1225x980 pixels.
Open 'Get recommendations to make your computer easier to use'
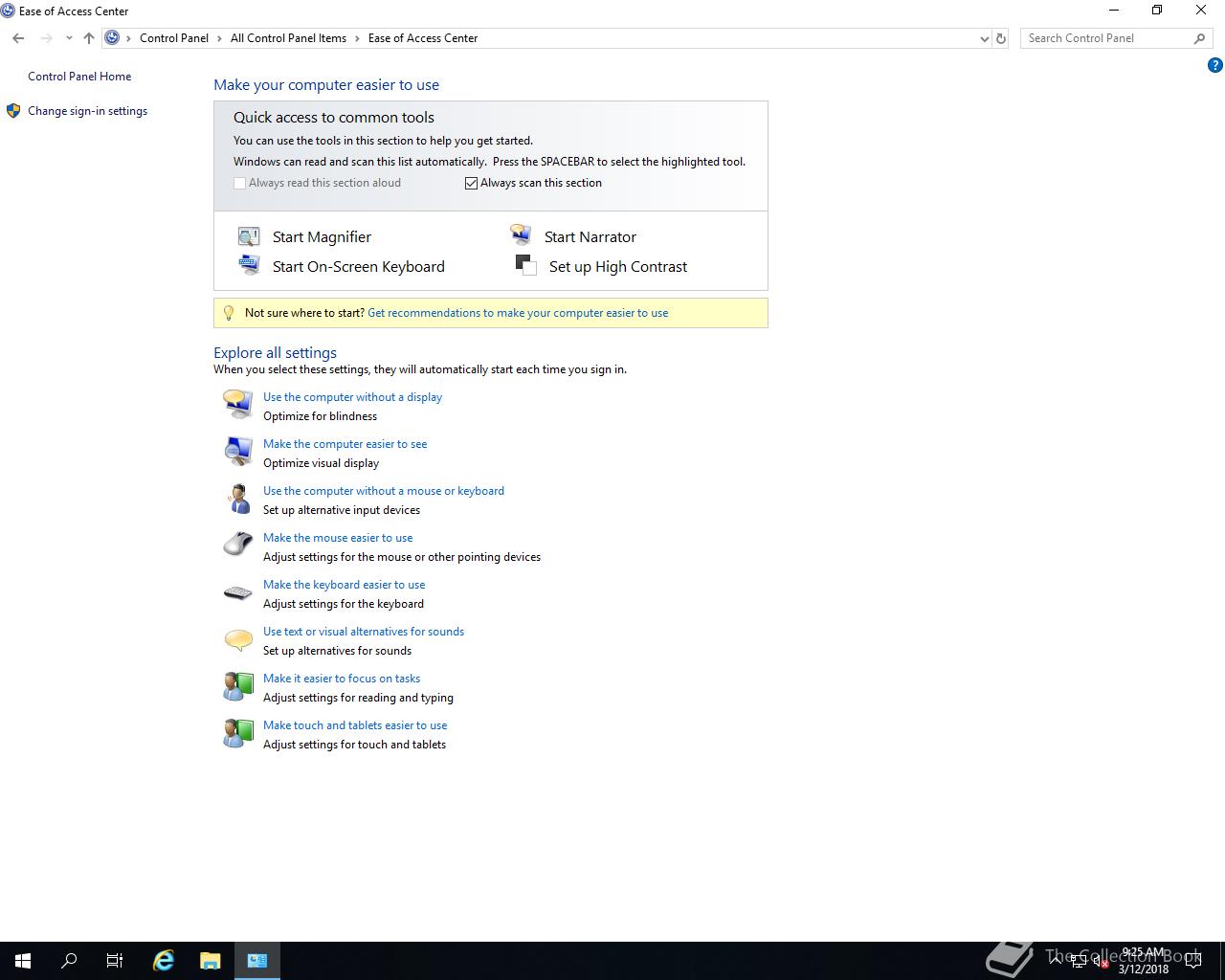(x=518, y=313)
